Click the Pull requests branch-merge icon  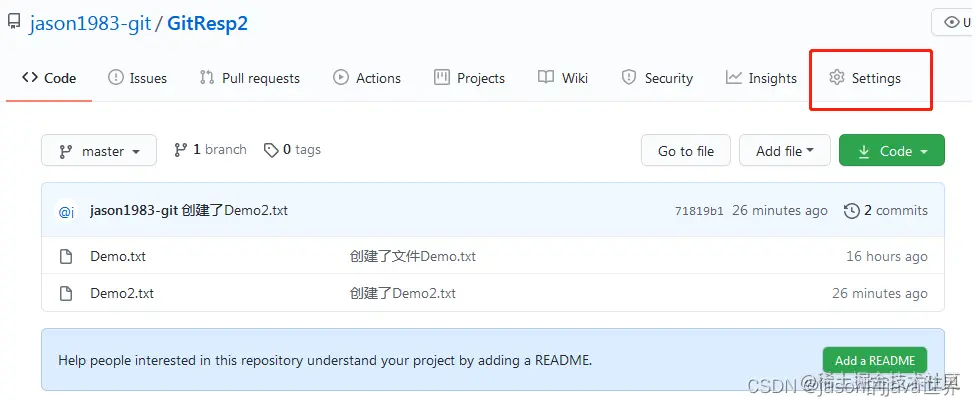click(207, 78)
